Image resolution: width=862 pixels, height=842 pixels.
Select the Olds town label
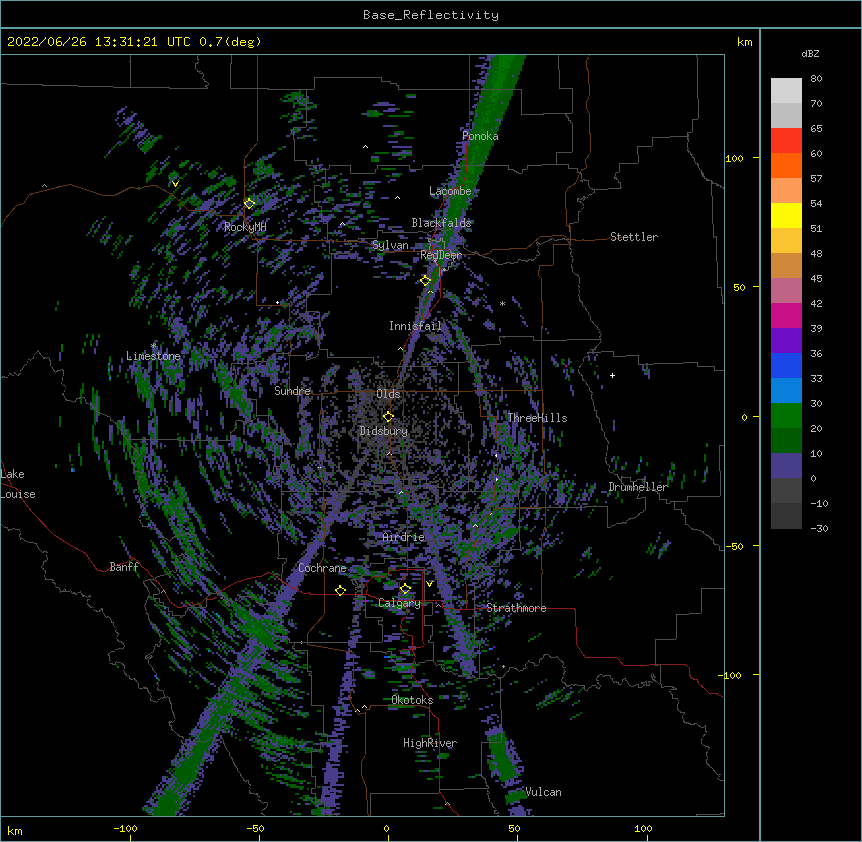click(x=388, y=394)
